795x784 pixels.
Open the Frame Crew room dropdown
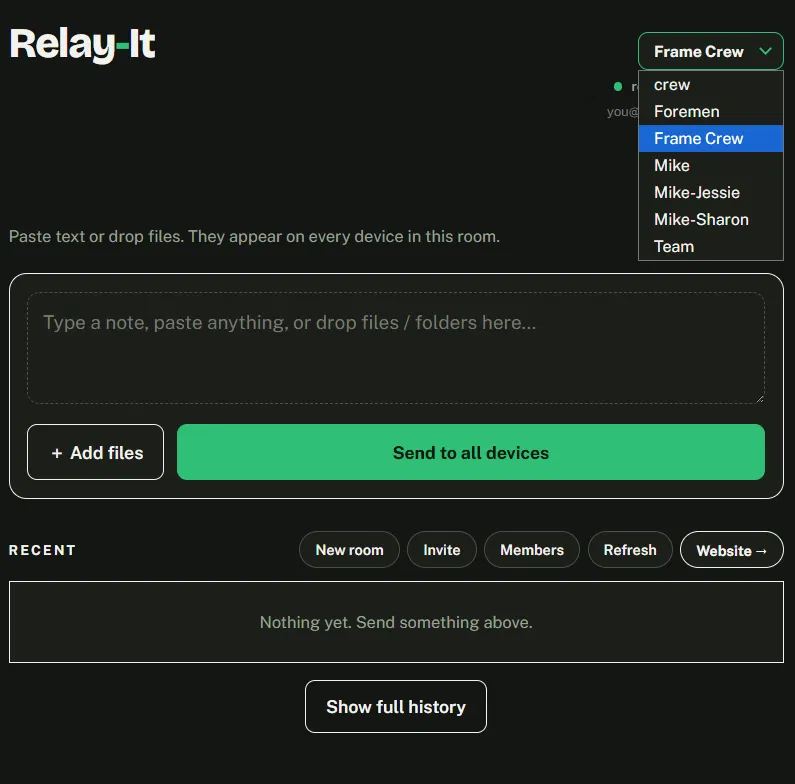coord(710,51)
